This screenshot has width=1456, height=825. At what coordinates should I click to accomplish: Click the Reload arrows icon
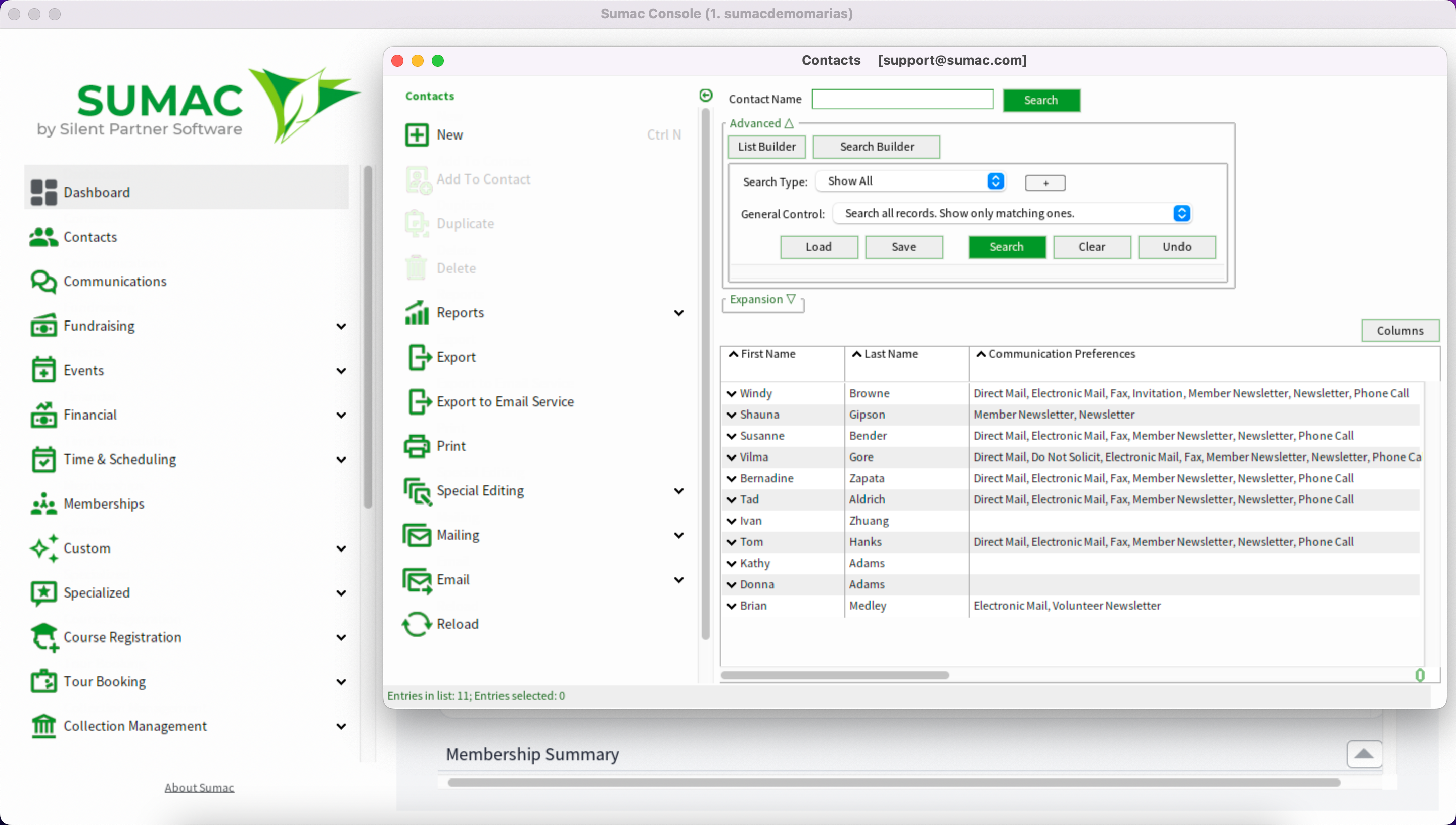click(x=417, y=624)
